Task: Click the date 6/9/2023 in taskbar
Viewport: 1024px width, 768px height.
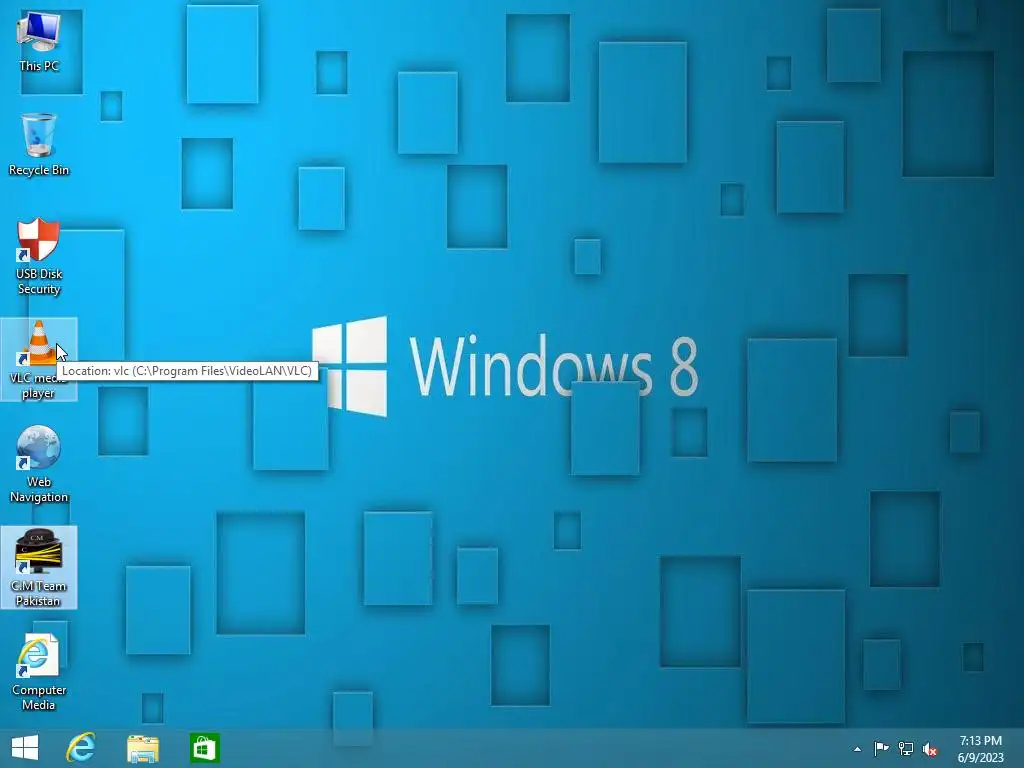Action: click(980, 758)
